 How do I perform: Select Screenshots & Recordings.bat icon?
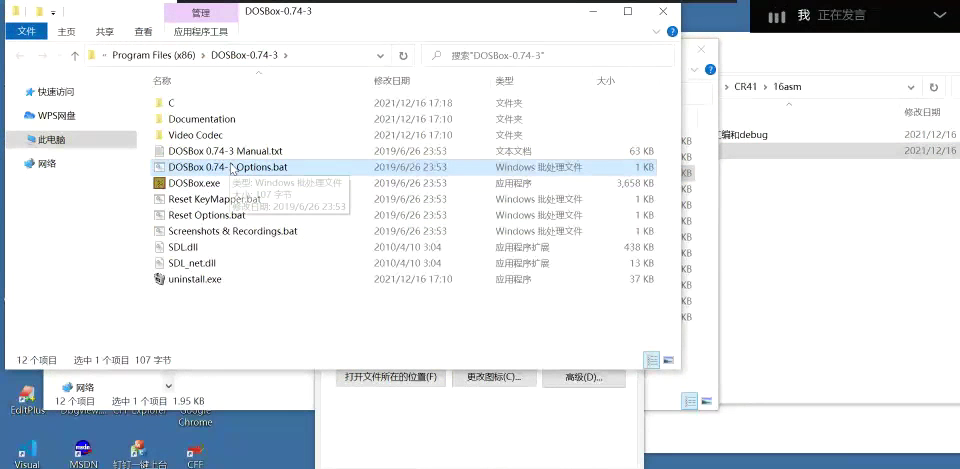[x=159, y=231]
